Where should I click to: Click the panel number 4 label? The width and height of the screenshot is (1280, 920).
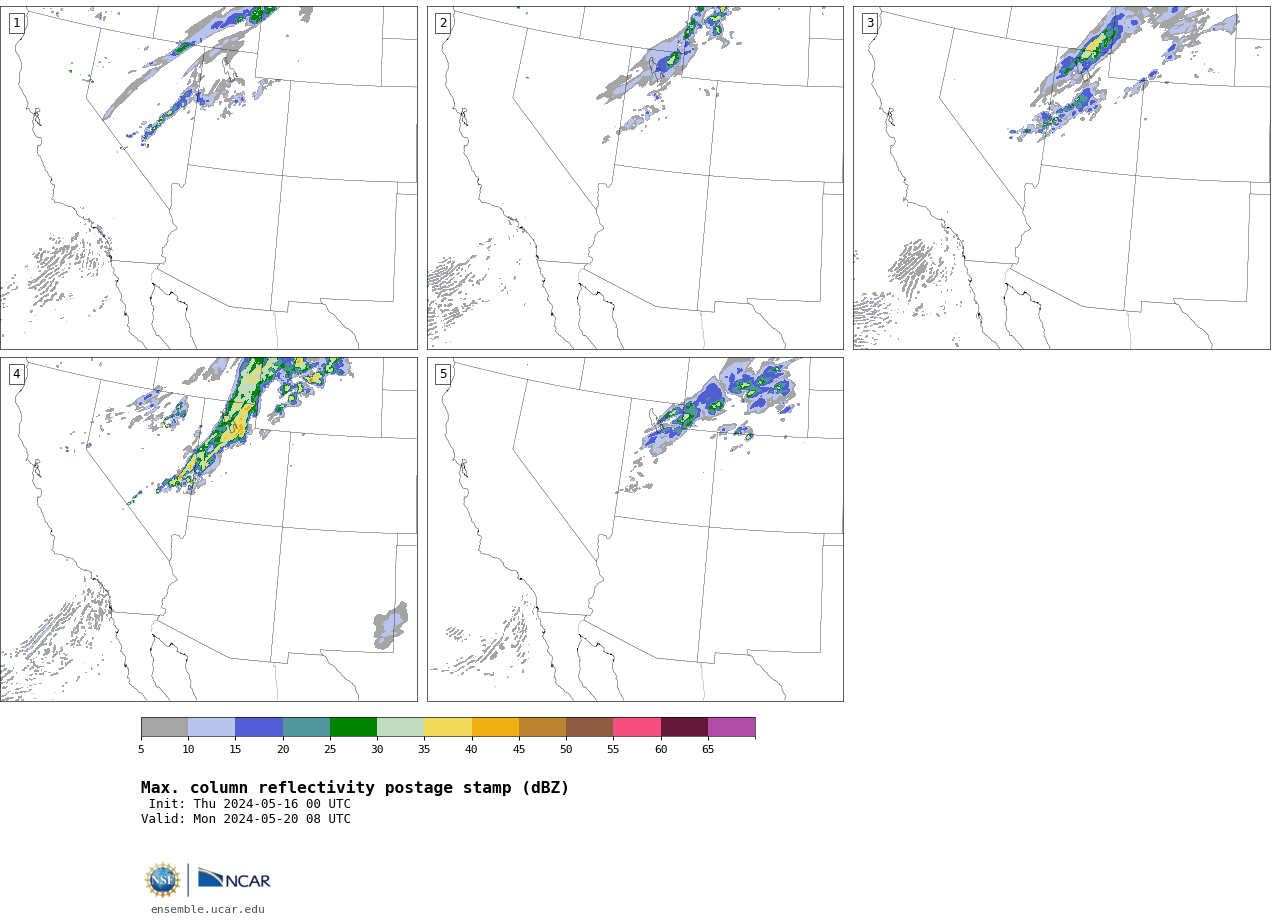point(17,374)
